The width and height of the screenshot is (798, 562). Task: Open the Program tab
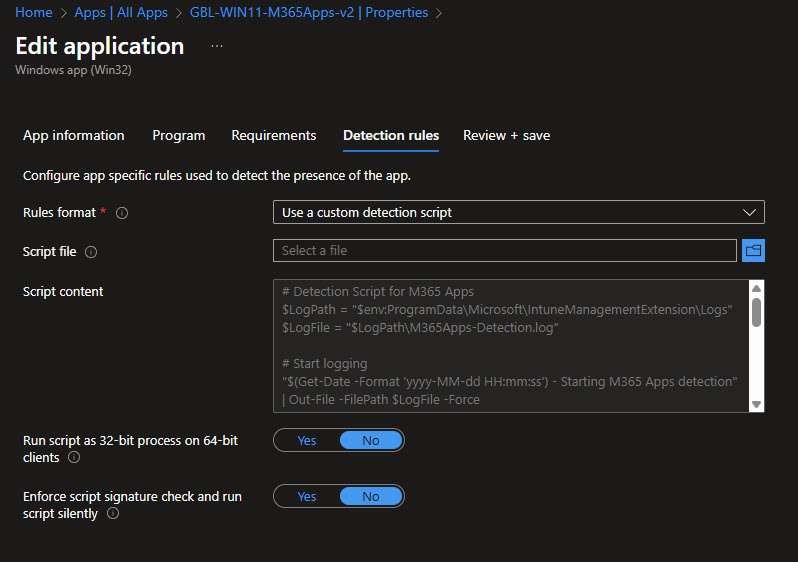tap(179, 136)
